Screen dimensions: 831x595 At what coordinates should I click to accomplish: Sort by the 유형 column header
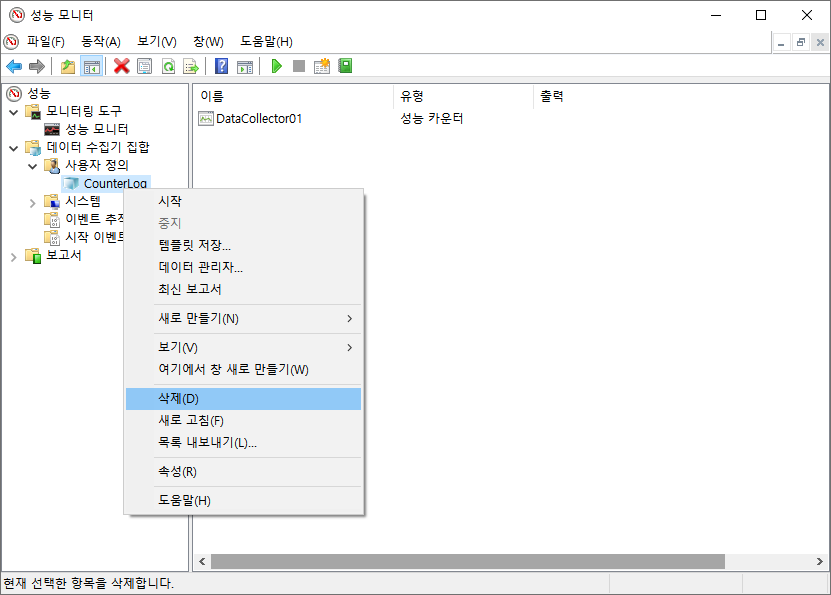463,96
